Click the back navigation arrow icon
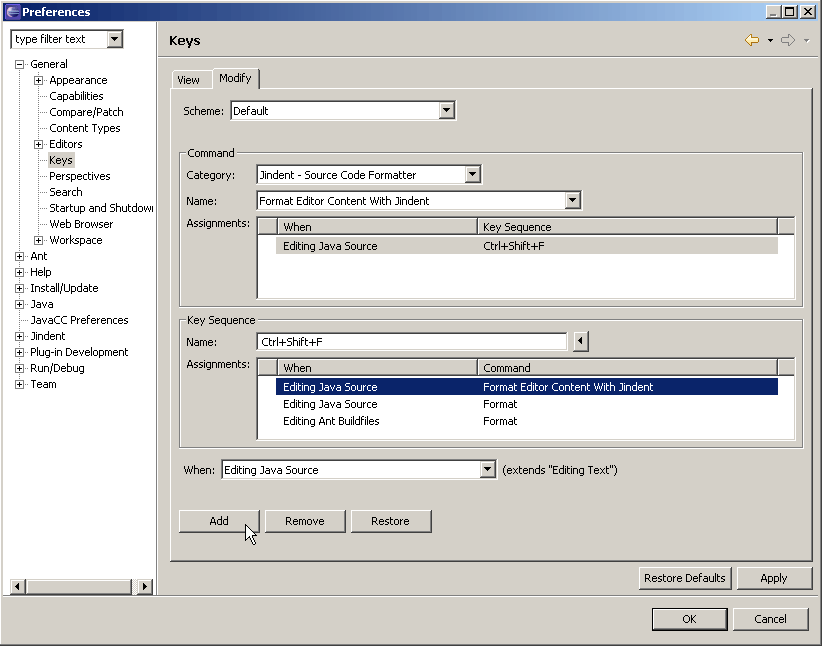822x646 pixels. coord(752,40)
